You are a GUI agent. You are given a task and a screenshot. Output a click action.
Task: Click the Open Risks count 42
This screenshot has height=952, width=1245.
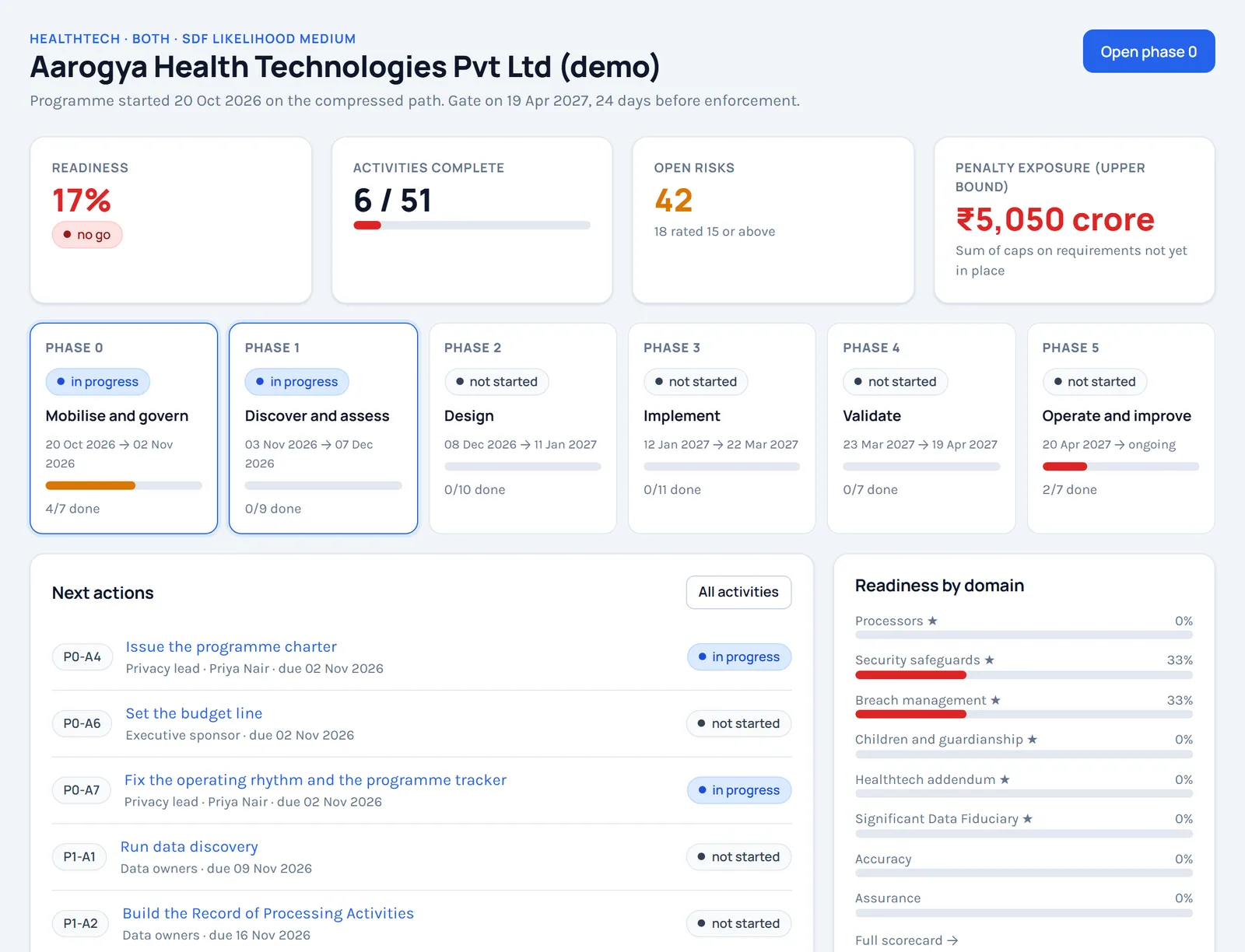(673, 200)
